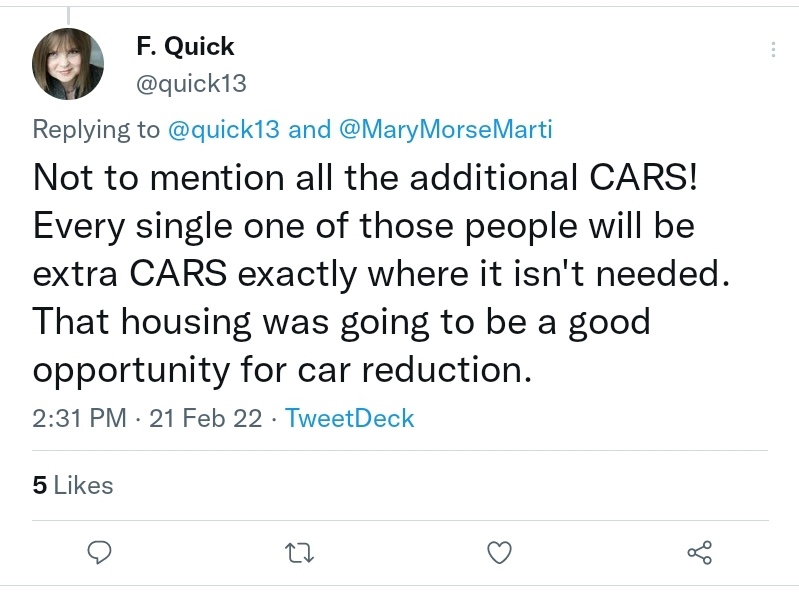The height and width of the screenshot is (592, 799).
Task: Retweet this post using the arrows icon
Action: (298, 551)
